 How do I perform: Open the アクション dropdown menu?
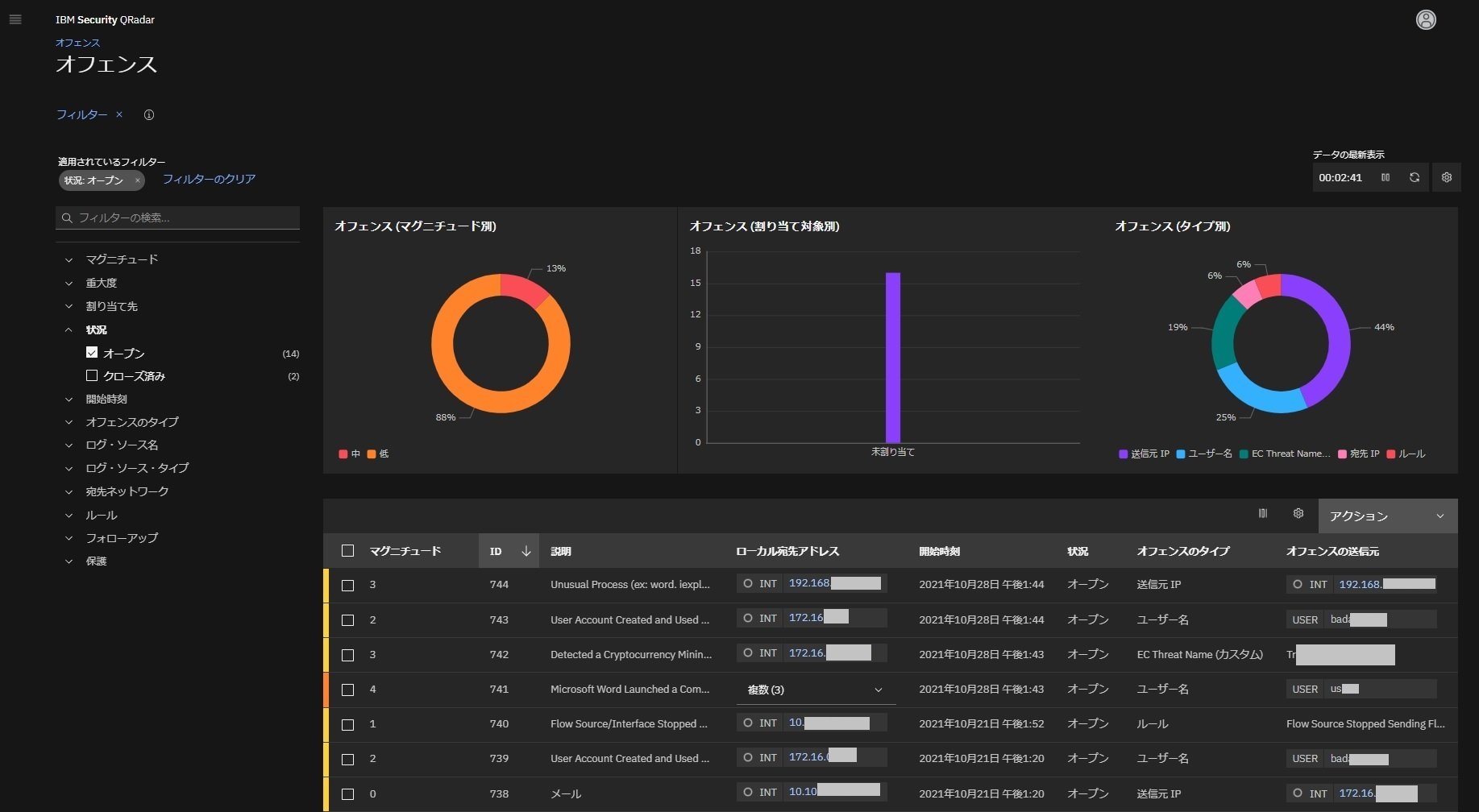(1387, 516)
